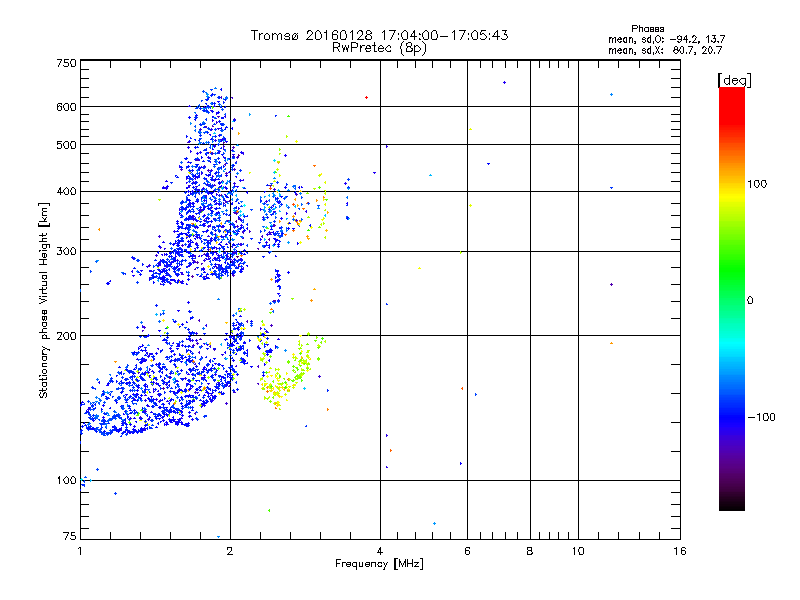
Task: Click the y-axis tick label '500'
Action: (x=66, y=145)
